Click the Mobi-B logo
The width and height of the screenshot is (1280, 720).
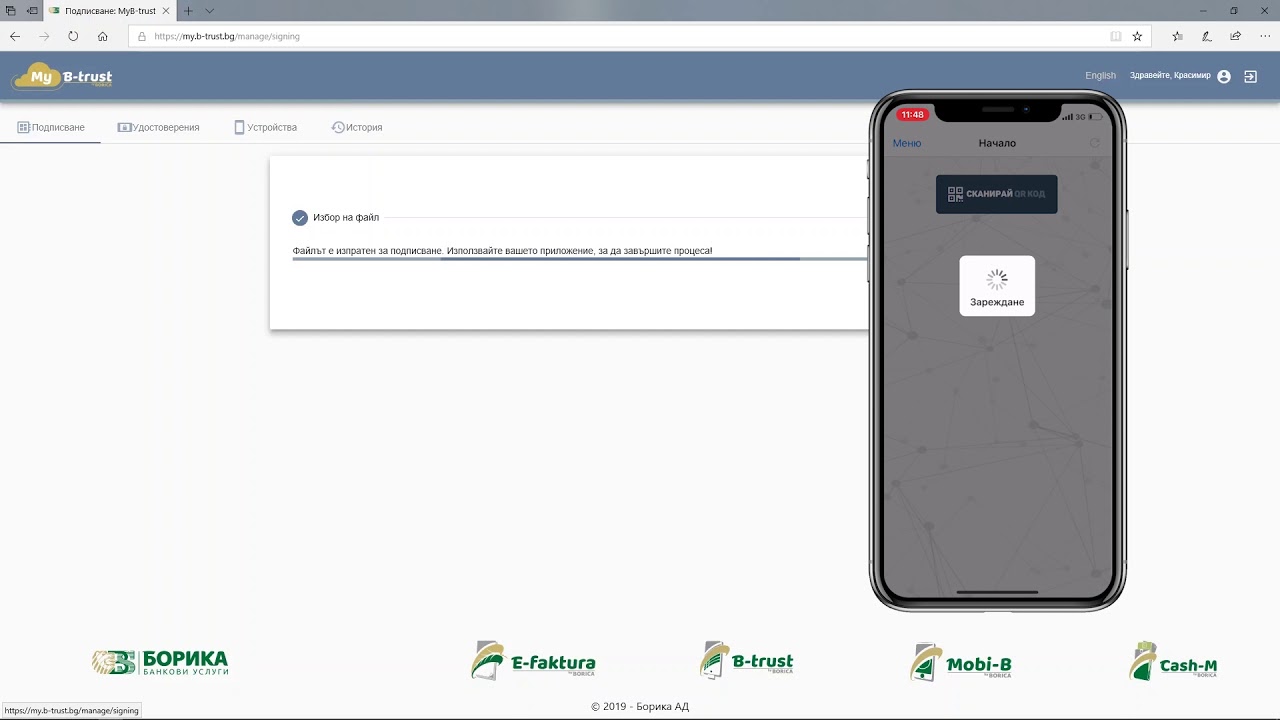tap(961, 662)
